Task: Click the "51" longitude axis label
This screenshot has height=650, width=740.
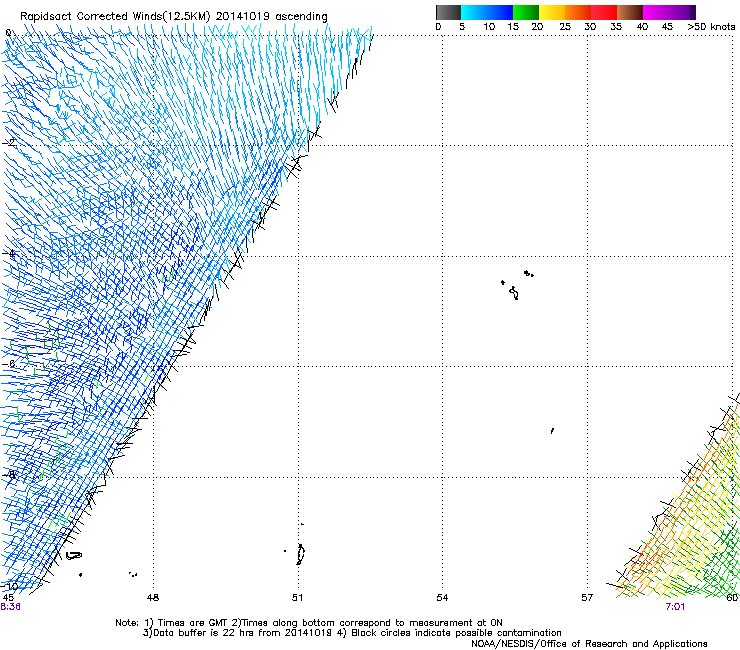Action: (297, 598)
